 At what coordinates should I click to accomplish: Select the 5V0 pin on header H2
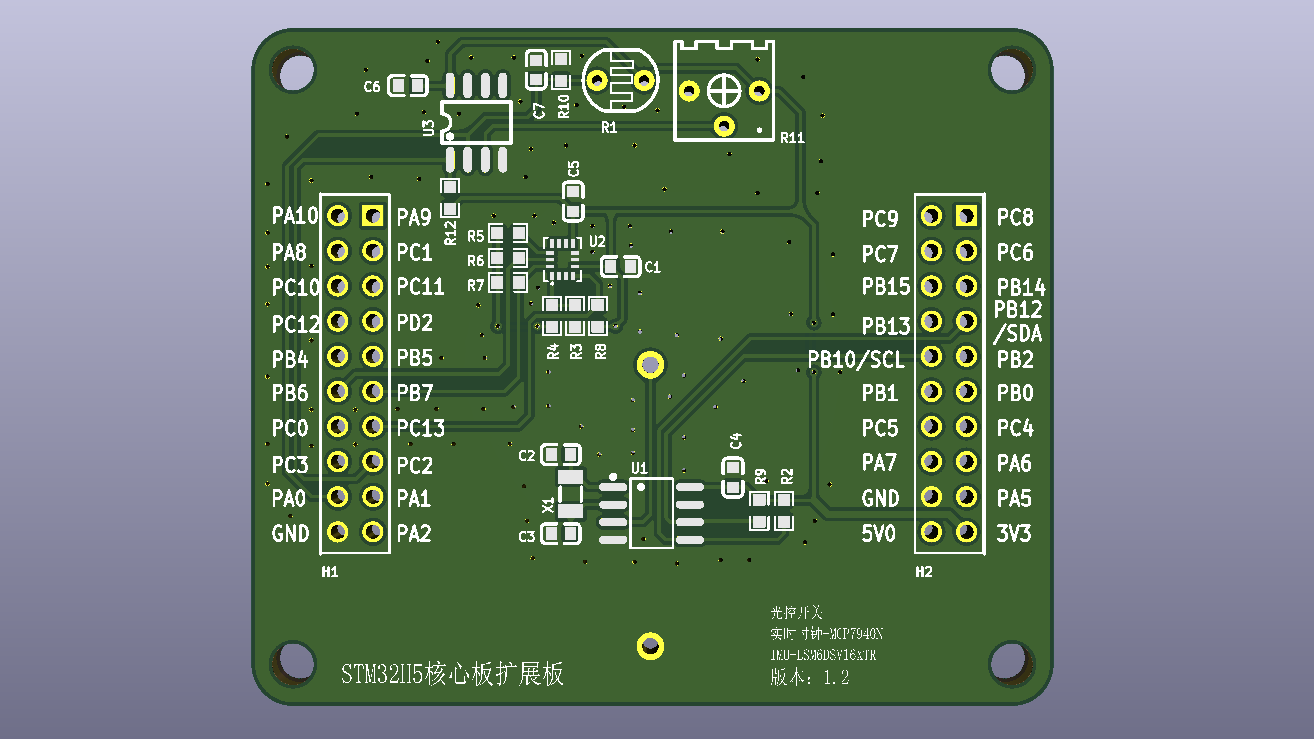coord(931,532)
